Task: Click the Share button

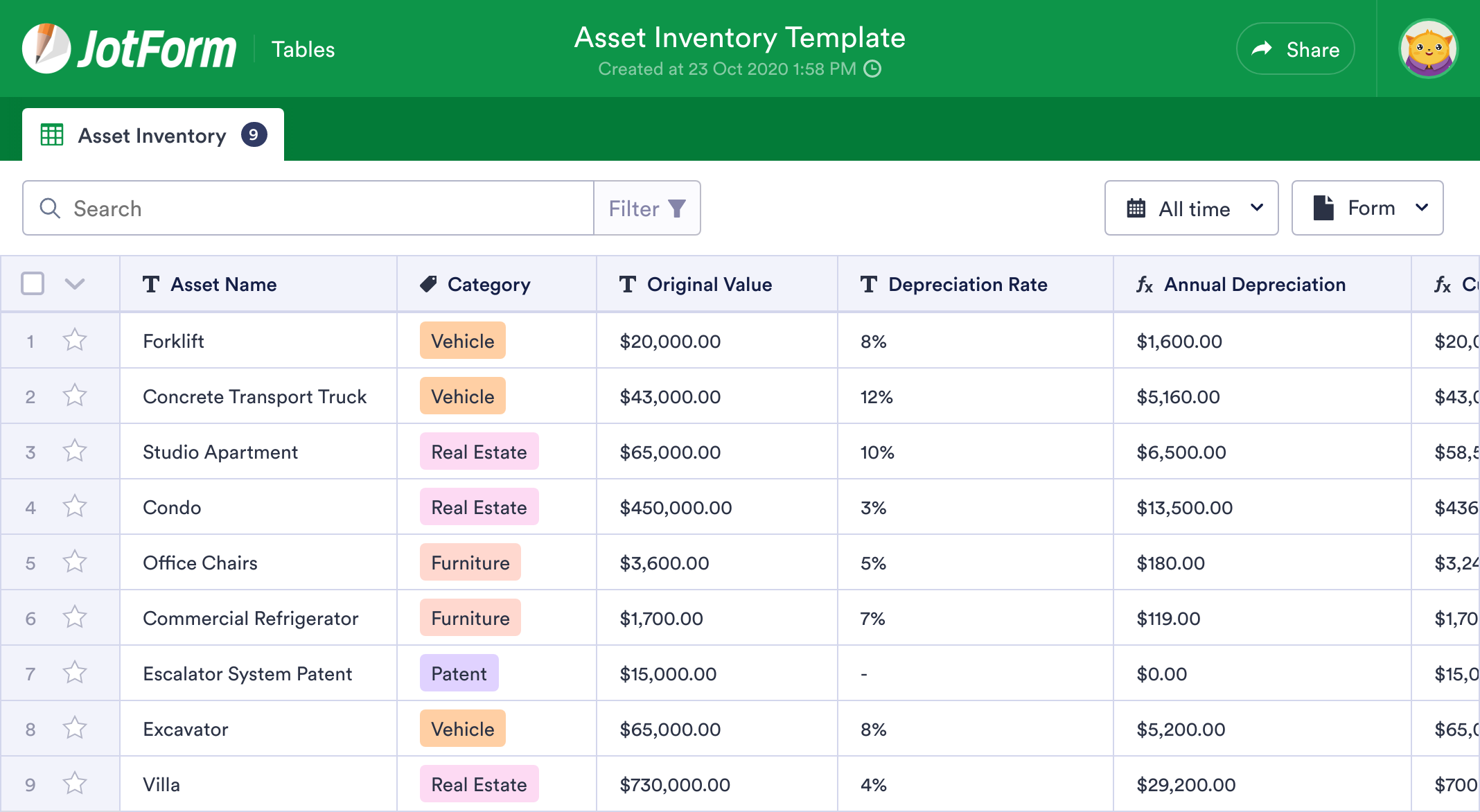Action: [x=1295, y=48]
